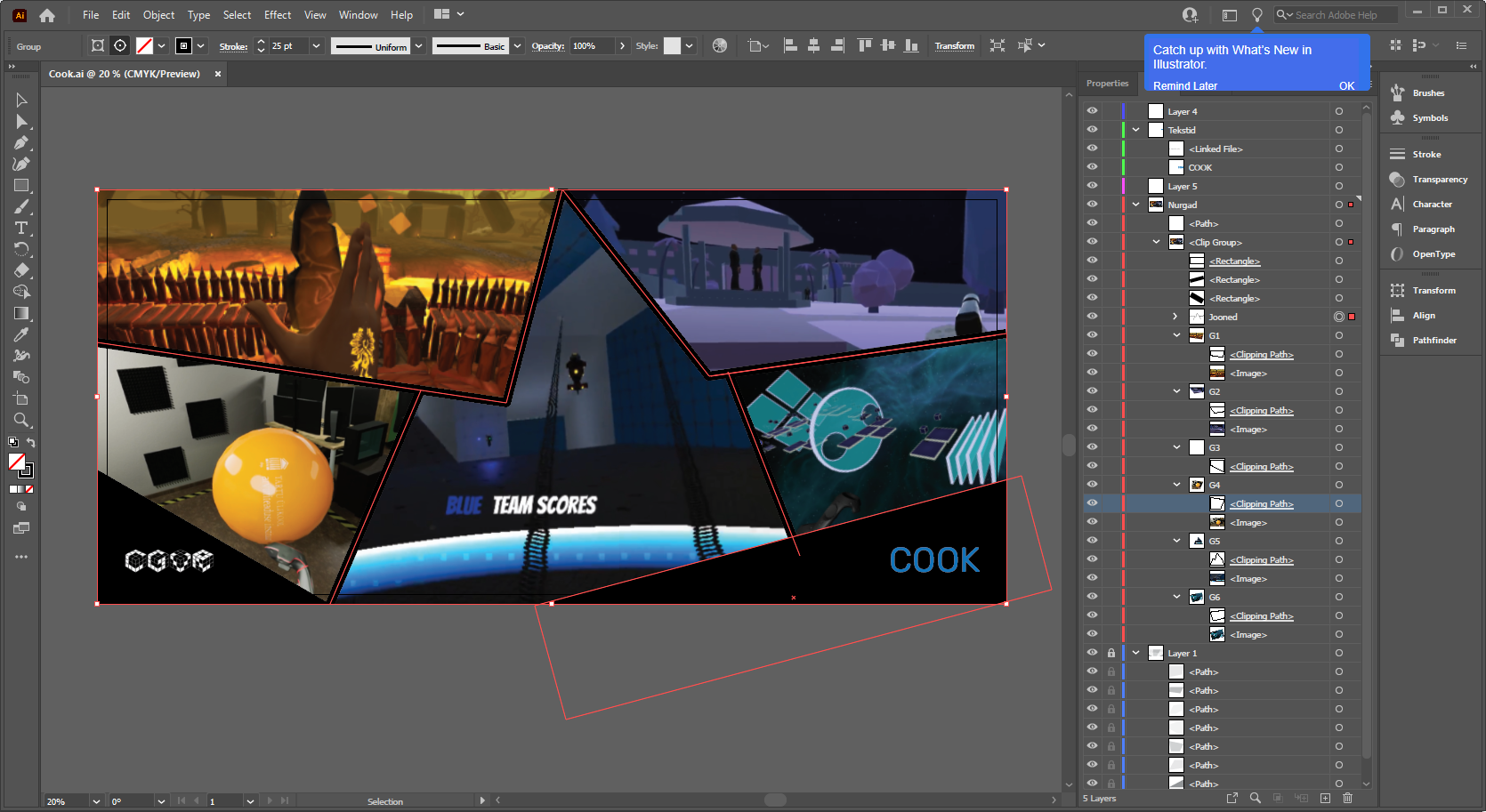Pick the Eyedropper tool

point(21,335)
